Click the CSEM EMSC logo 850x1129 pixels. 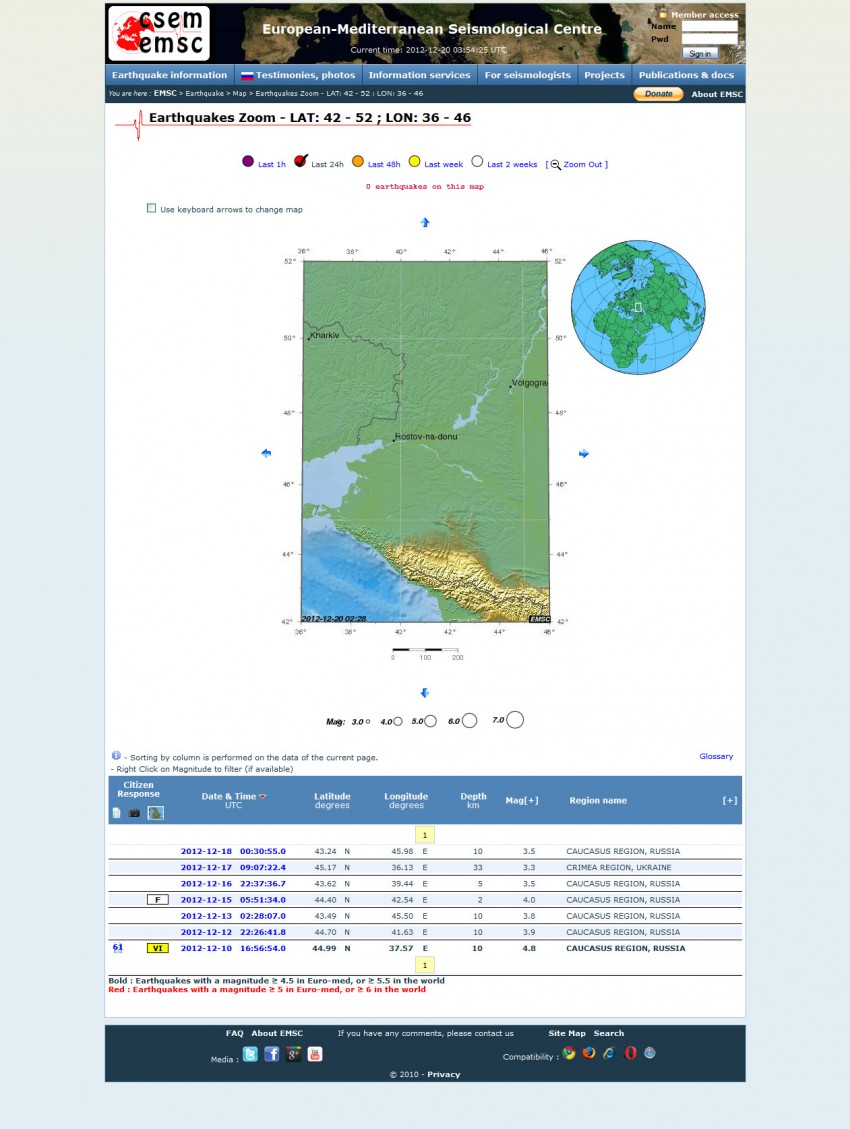(159, 34)
